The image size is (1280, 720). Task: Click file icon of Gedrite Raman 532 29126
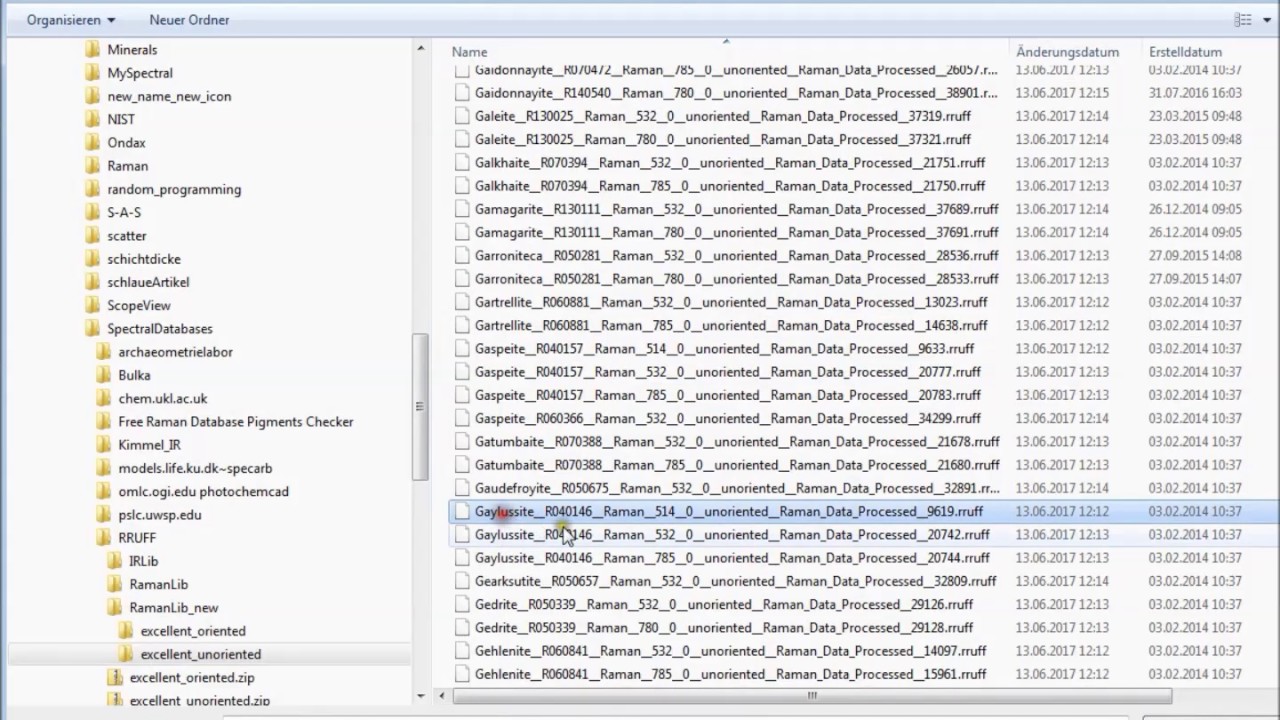click(x=461, y=604)
